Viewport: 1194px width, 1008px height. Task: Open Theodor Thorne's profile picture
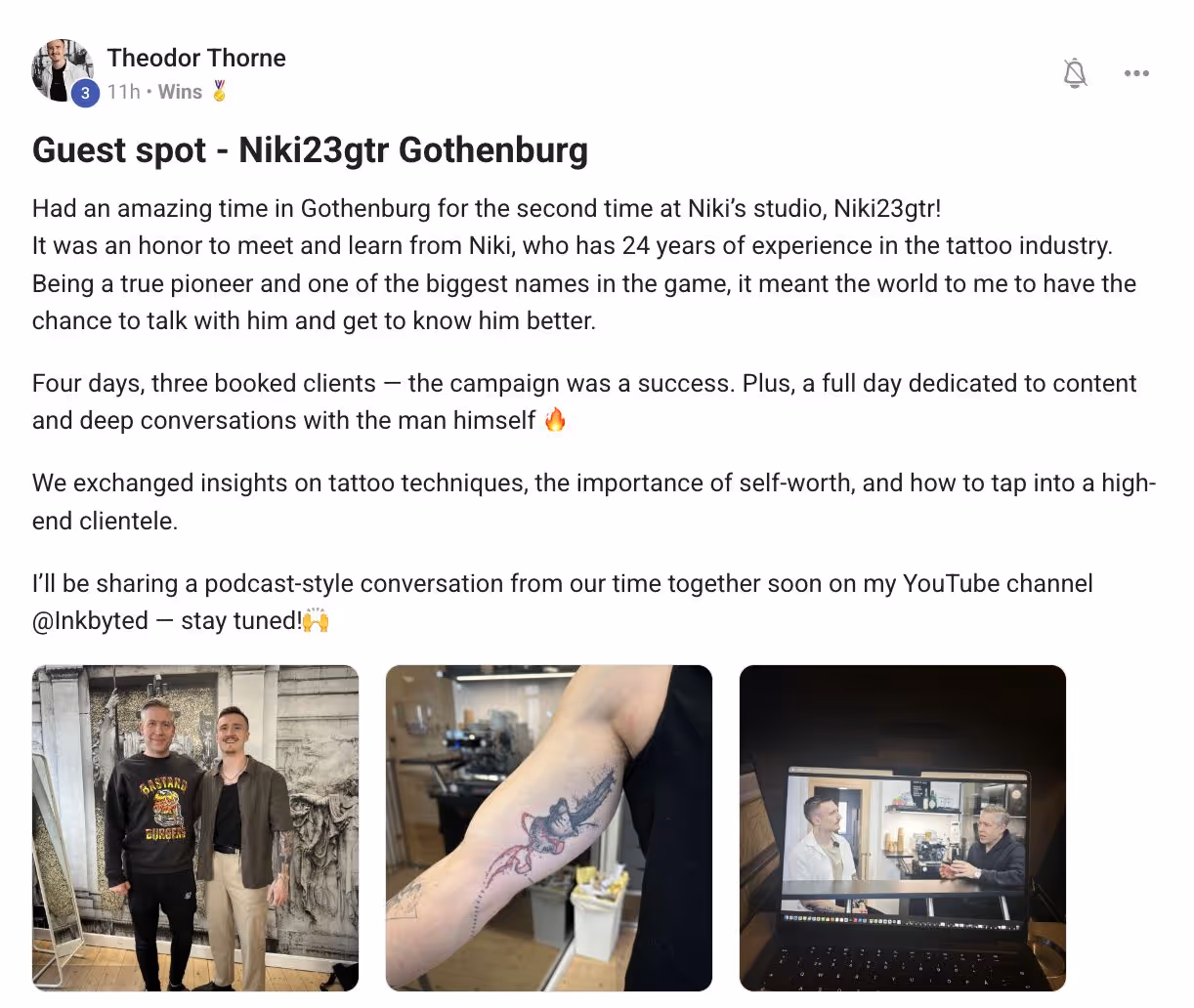[x=64, y=69]
